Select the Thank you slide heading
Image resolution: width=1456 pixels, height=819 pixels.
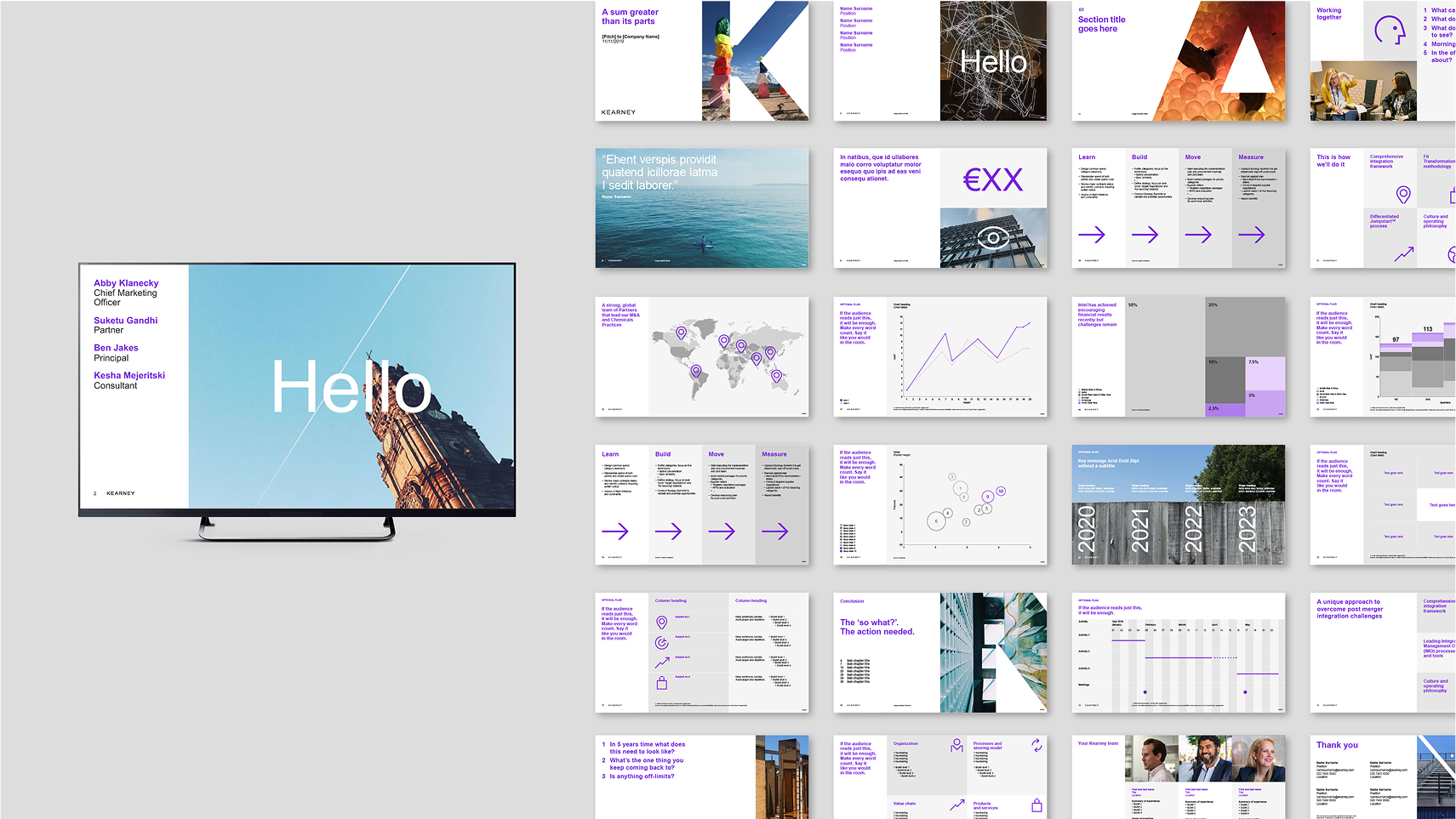point(1337,745)
